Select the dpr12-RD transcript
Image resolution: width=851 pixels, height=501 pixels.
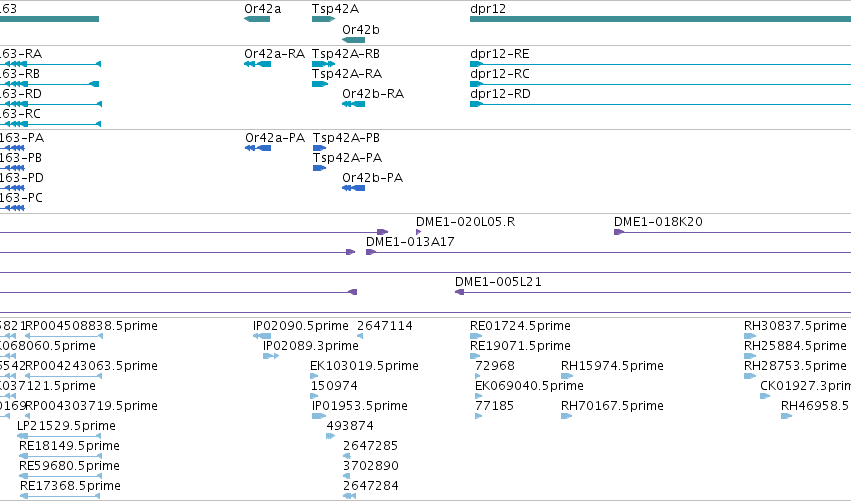tap(661, 104)
